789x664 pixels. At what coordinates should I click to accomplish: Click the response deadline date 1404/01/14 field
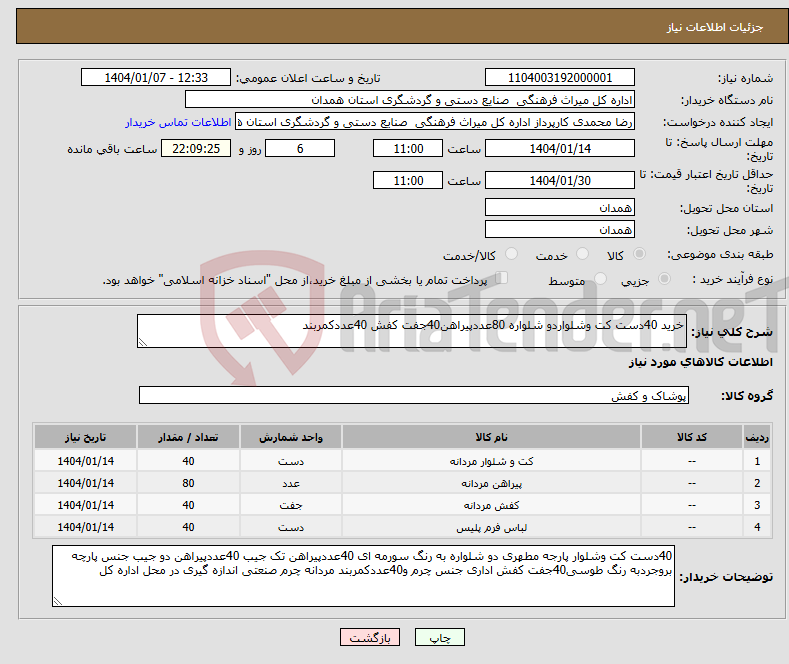[x=560, y=148]
